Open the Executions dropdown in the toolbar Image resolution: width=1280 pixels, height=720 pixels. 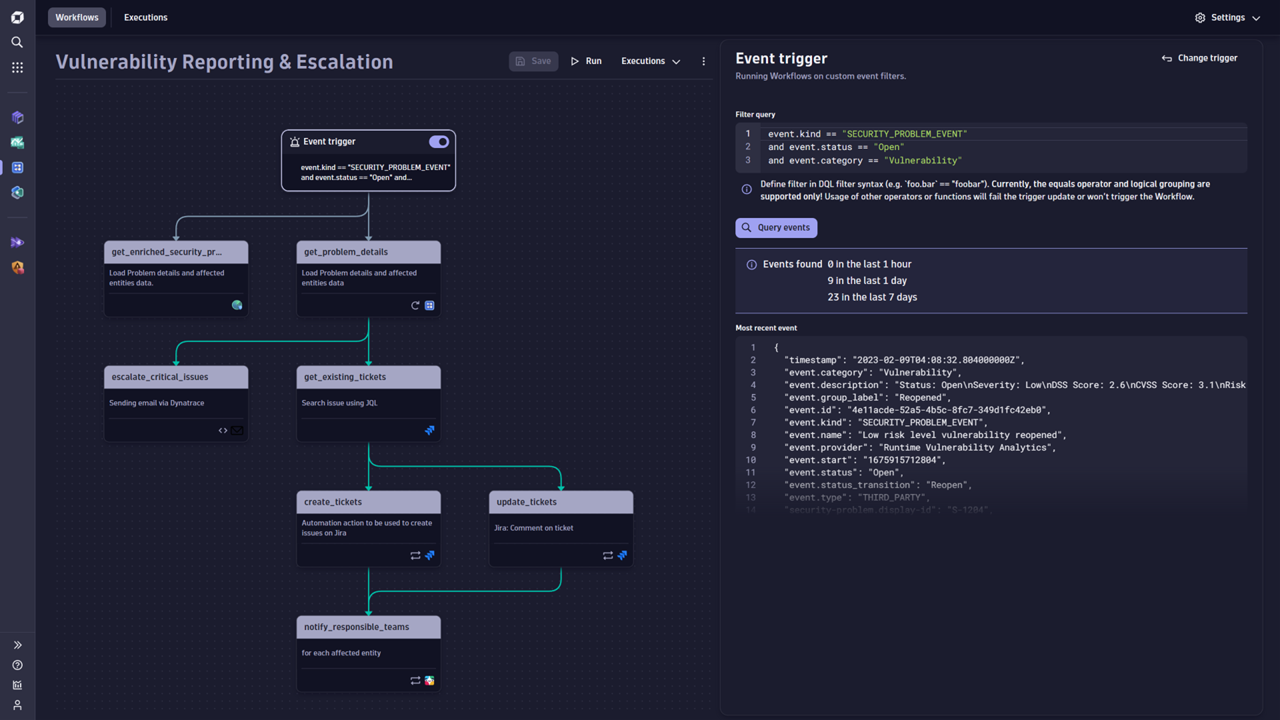click(650, 61)
